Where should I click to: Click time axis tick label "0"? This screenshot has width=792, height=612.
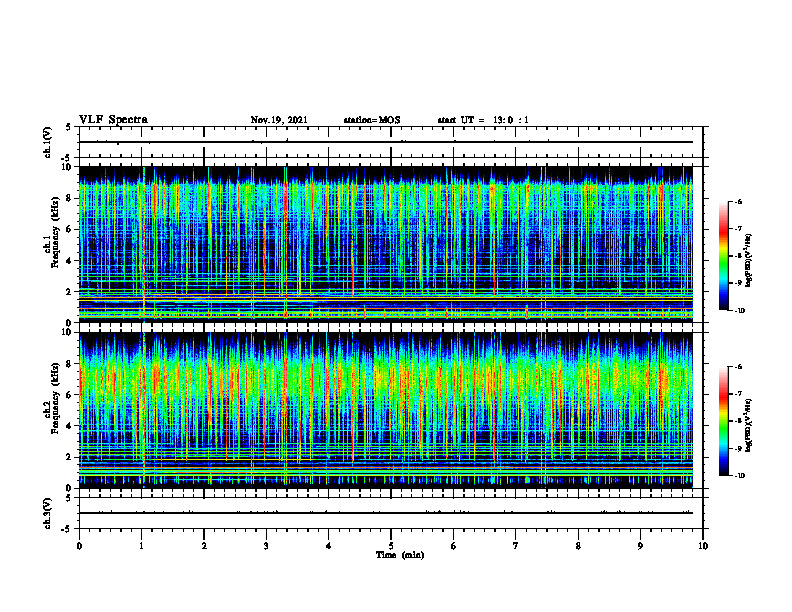79,546
